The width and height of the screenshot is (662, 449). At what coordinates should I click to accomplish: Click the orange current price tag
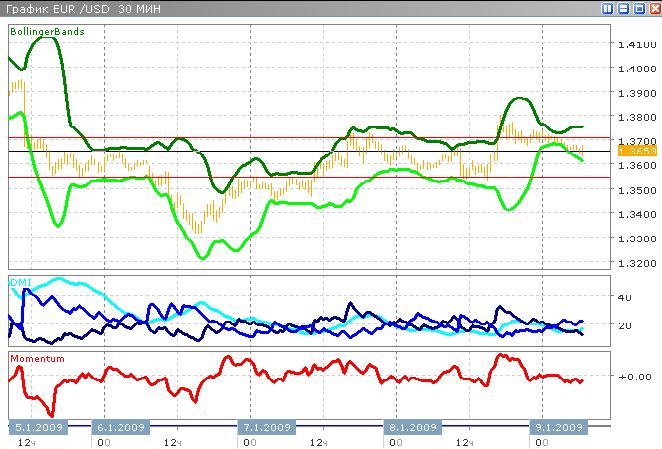[636, 150]
